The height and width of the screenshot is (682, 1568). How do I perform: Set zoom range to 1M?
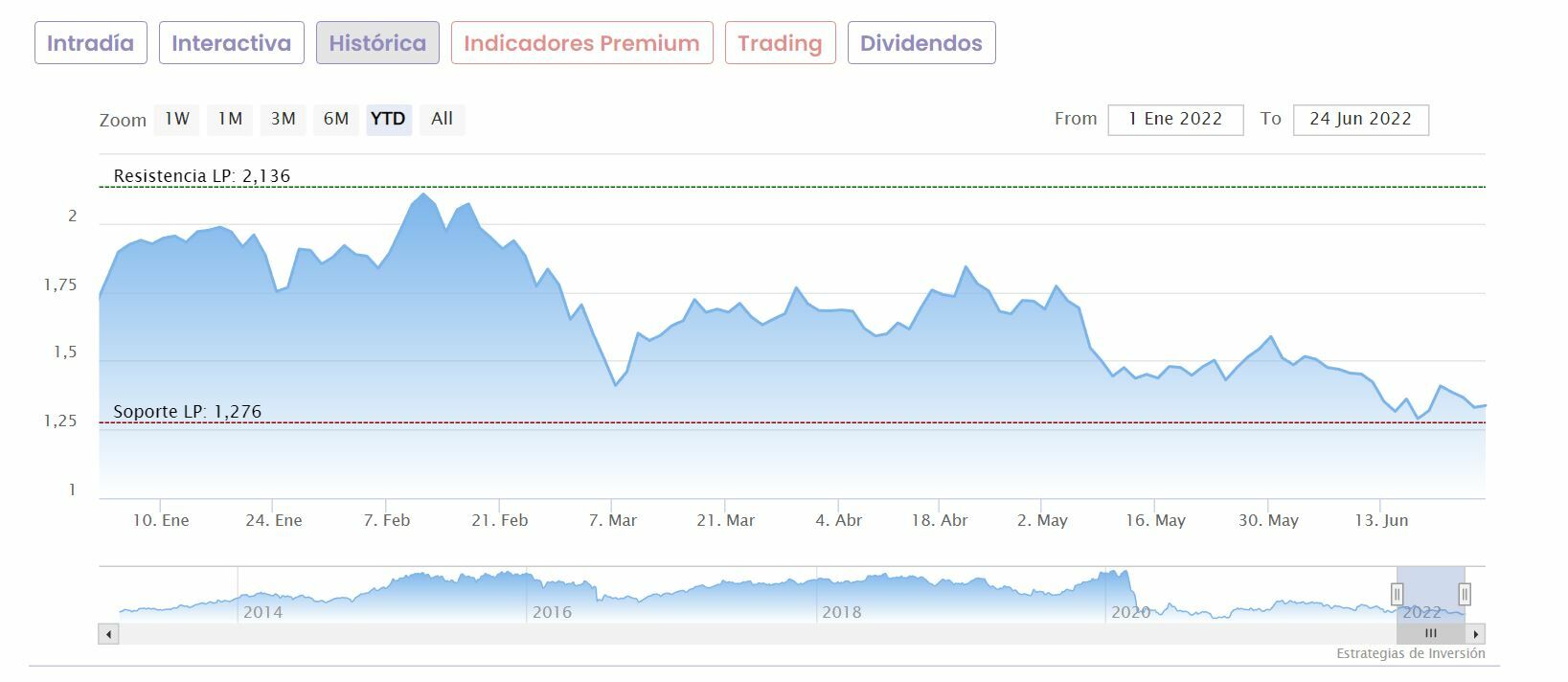(x=230, y=119)
